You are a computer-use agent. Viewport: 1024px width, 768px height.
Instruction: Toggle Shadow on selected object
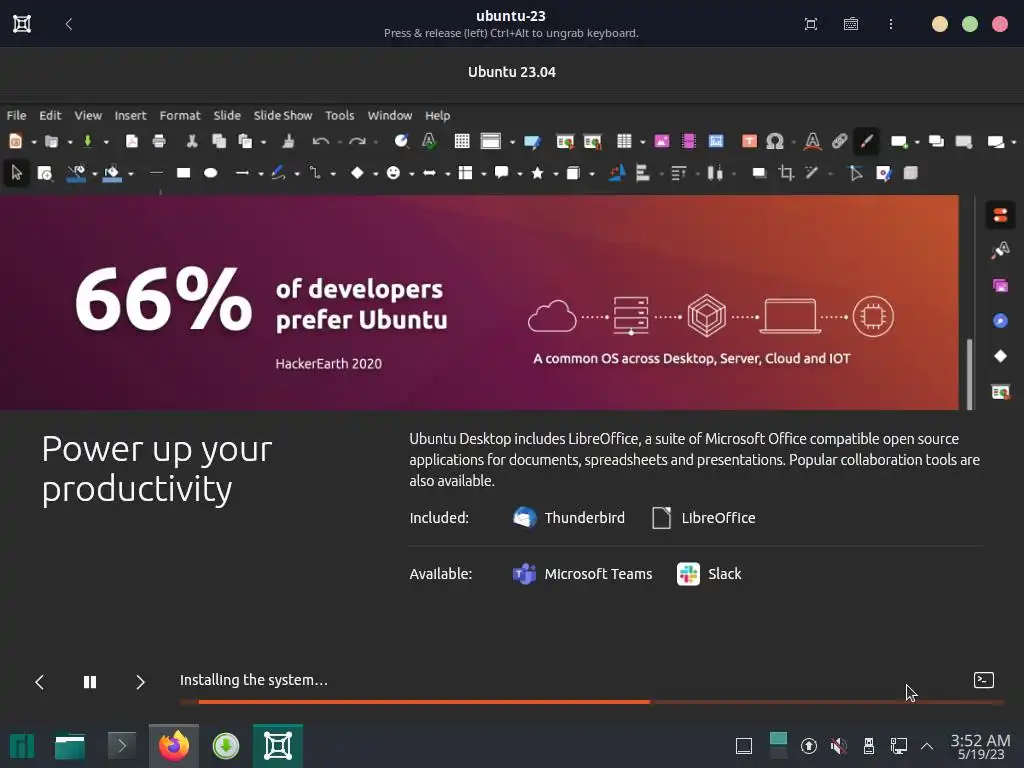click(x=759, y=173)
